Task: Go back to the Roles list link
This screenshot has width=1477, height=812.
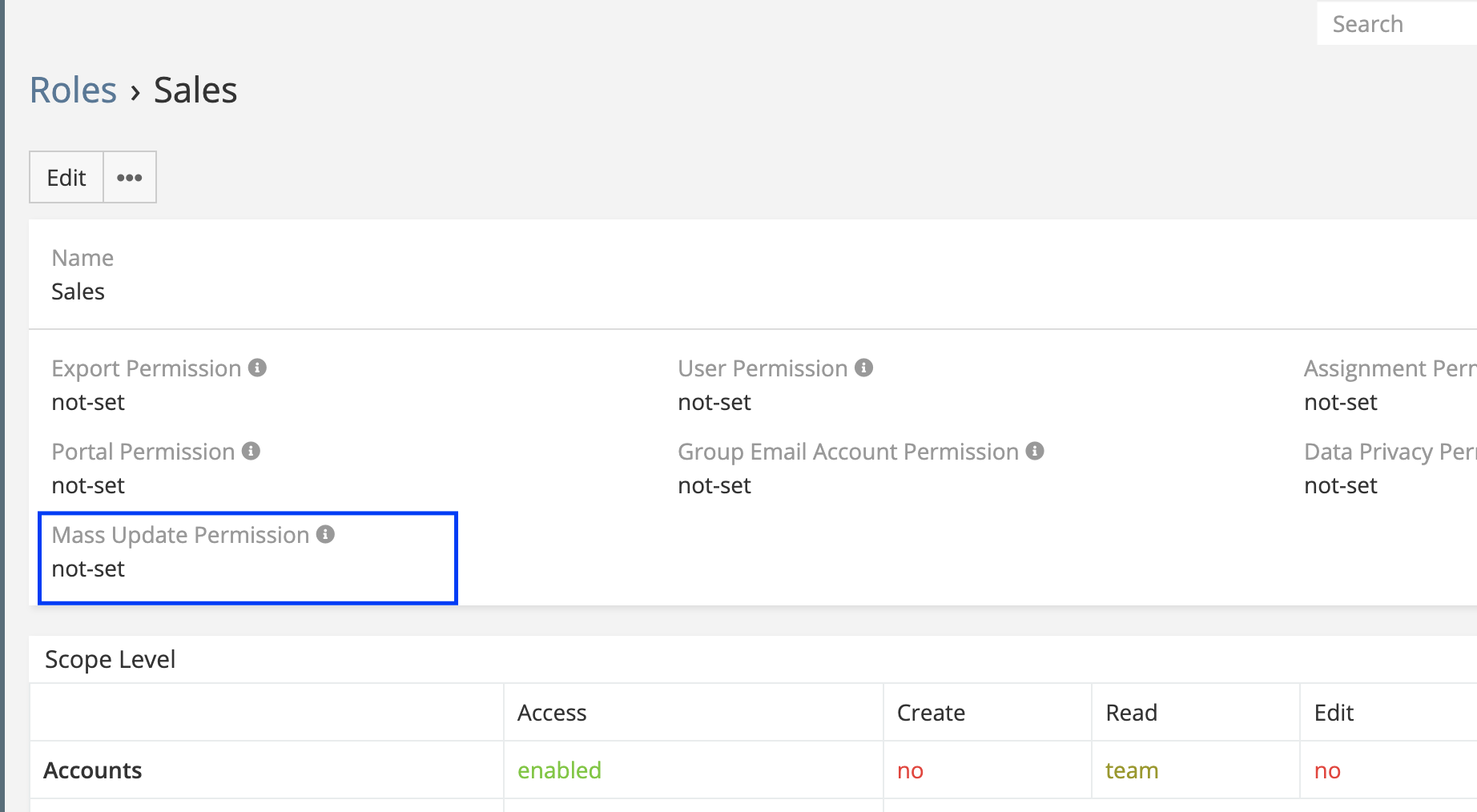Action: coord(73,90)
